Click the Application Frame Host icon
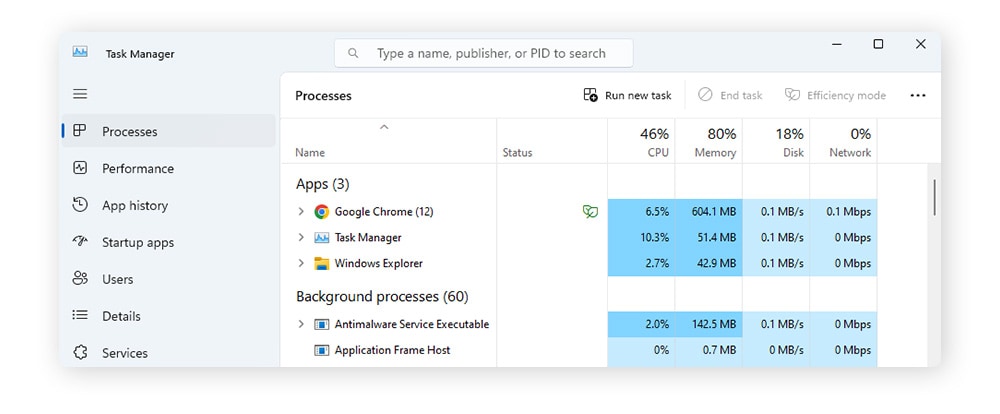 321,350
